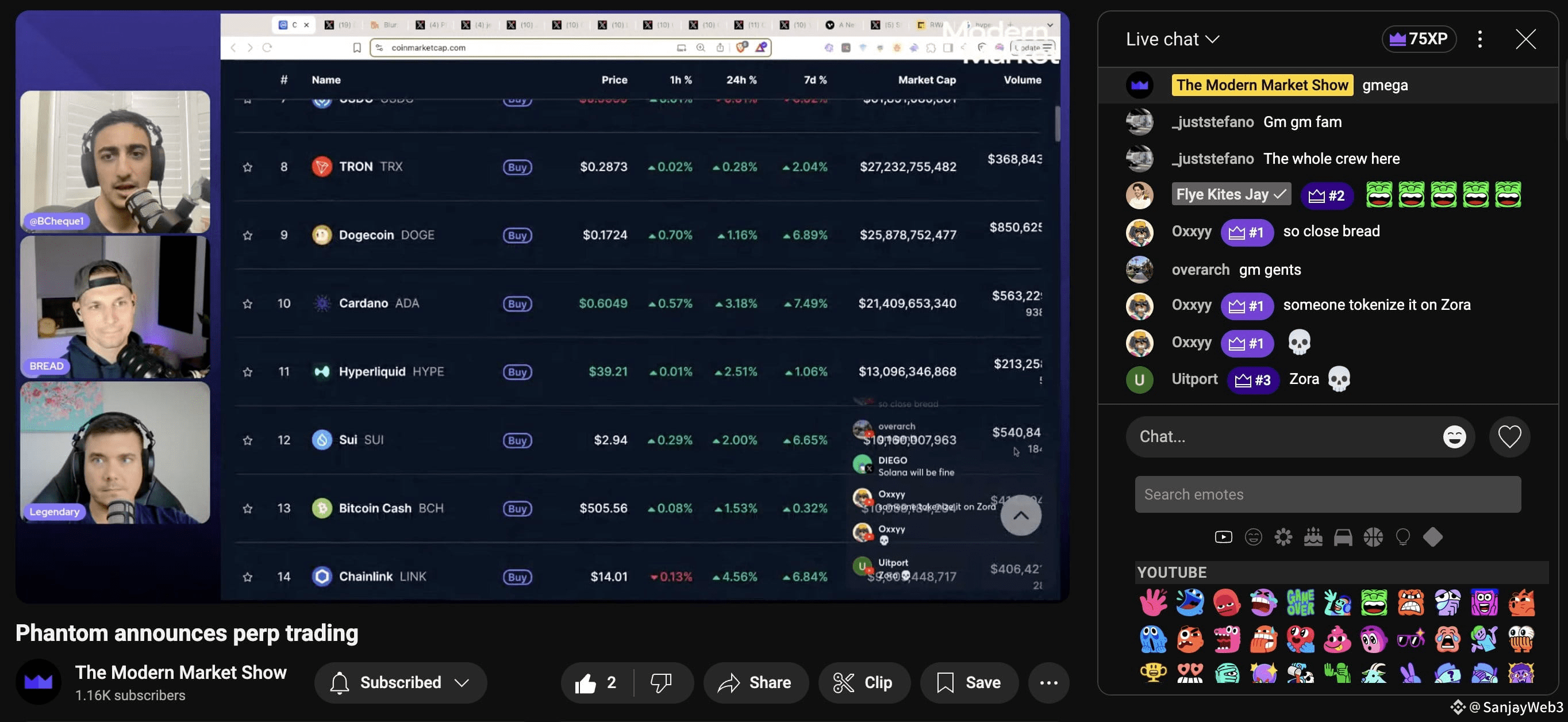Screen dimensions: 1568x722
Task: Click the 75XP badge in chat header
Action: click(1419, 39)
